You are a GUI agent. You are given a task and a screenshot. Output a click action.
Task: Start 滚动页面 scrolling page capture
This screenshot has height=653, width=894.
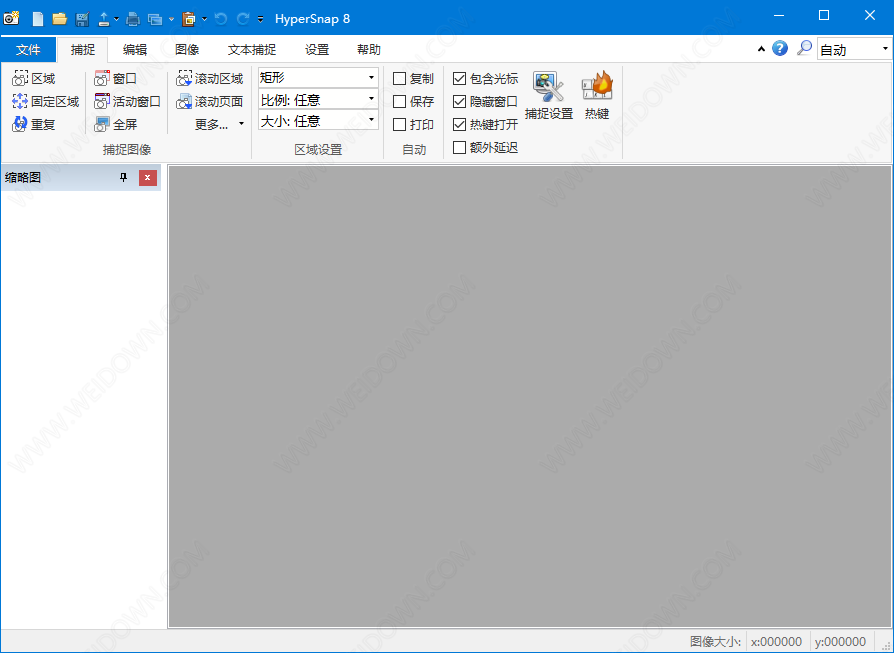pyautogui.click(x=210, y=102)
